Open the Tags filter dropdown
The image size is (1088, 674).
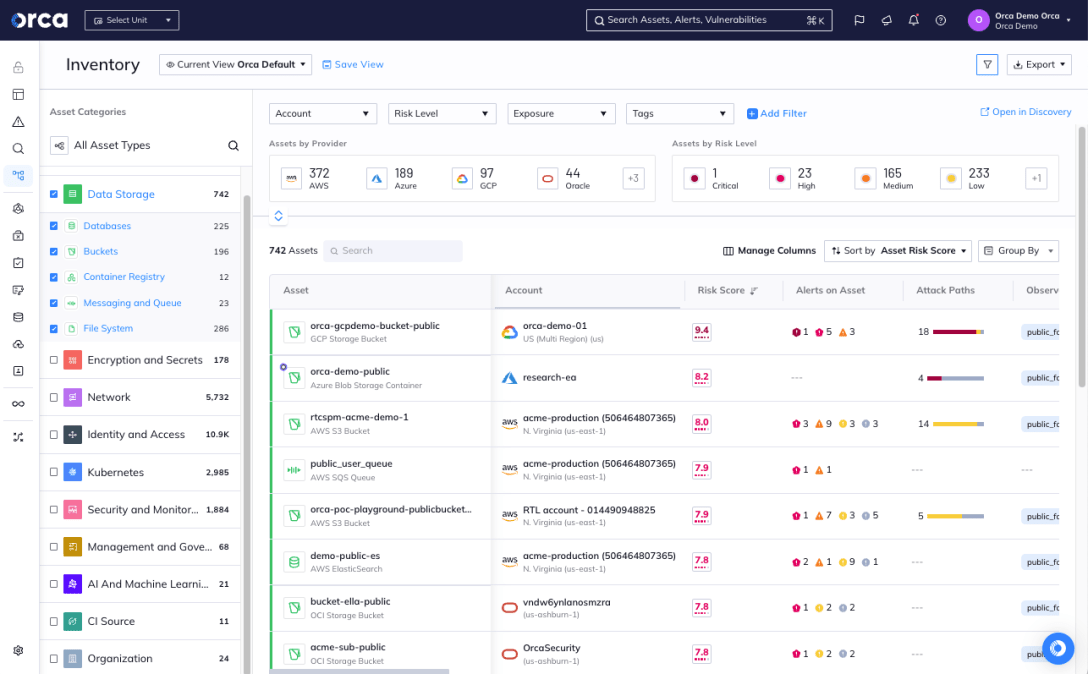pos(680,114)
